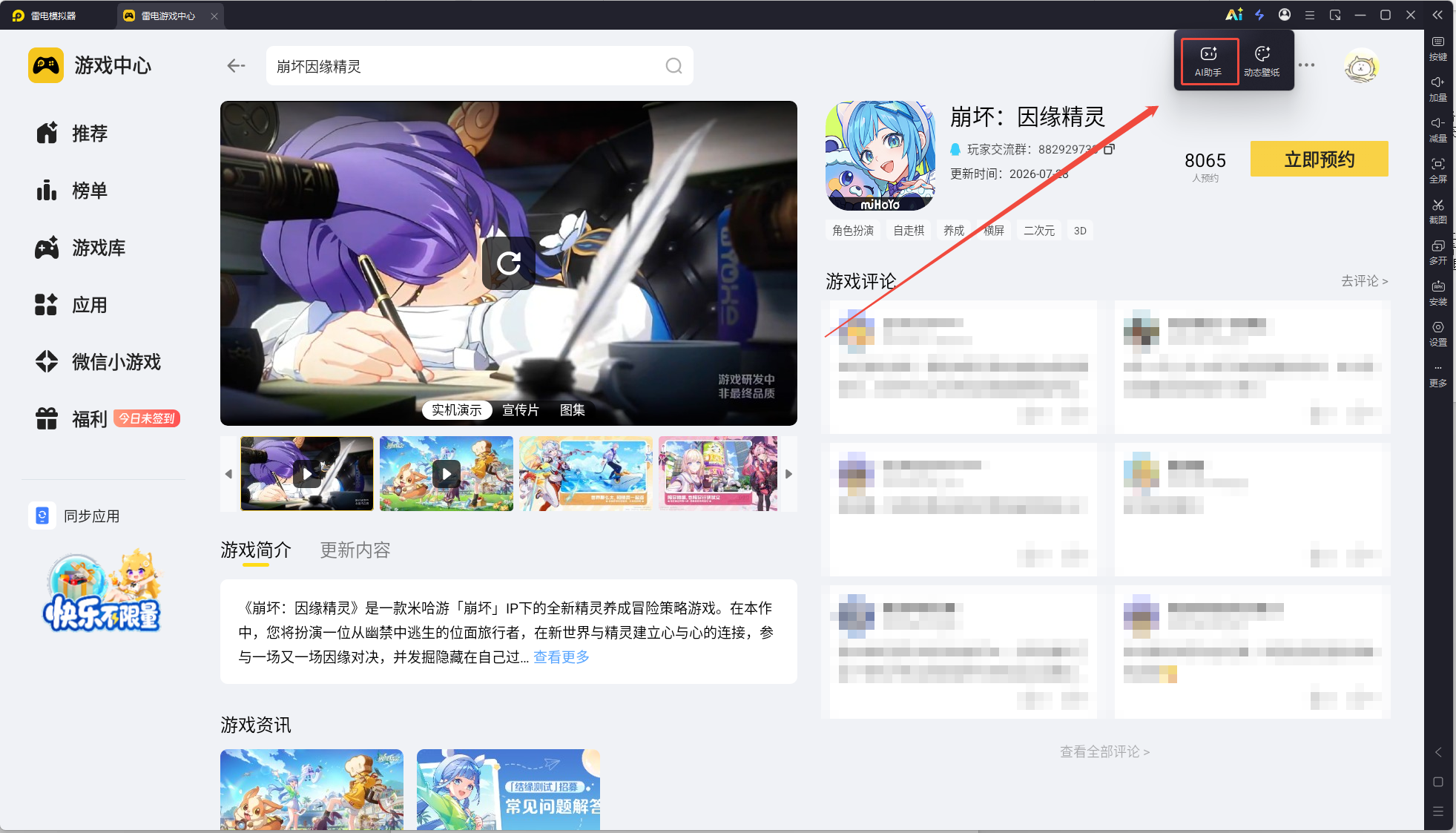1456x833 pixels.
Task: Click the three-dots more options icon
Action: click(x=1307, y=65)
